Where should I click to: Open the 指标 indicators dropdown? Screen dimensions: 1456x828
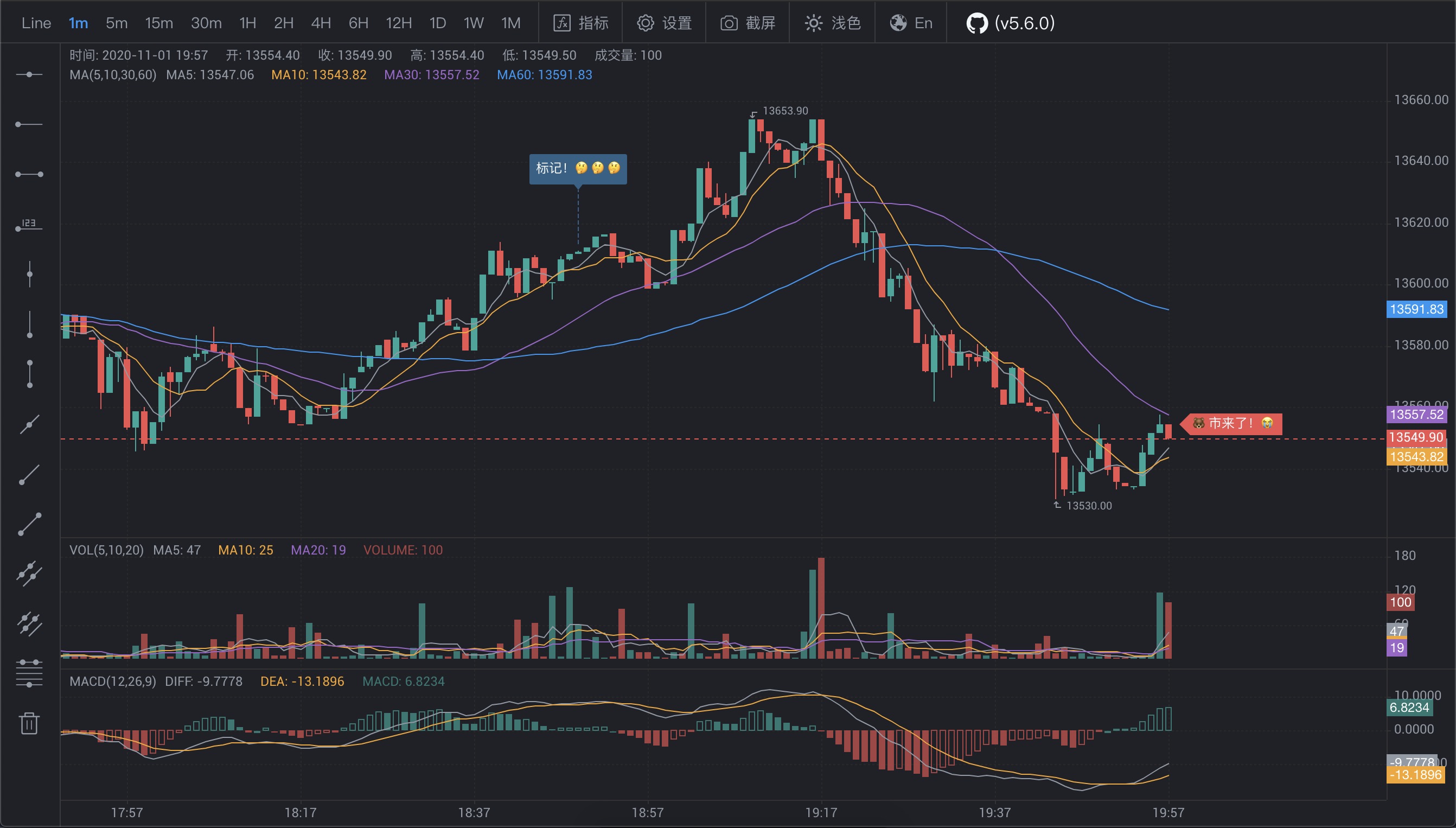(580, 23)
